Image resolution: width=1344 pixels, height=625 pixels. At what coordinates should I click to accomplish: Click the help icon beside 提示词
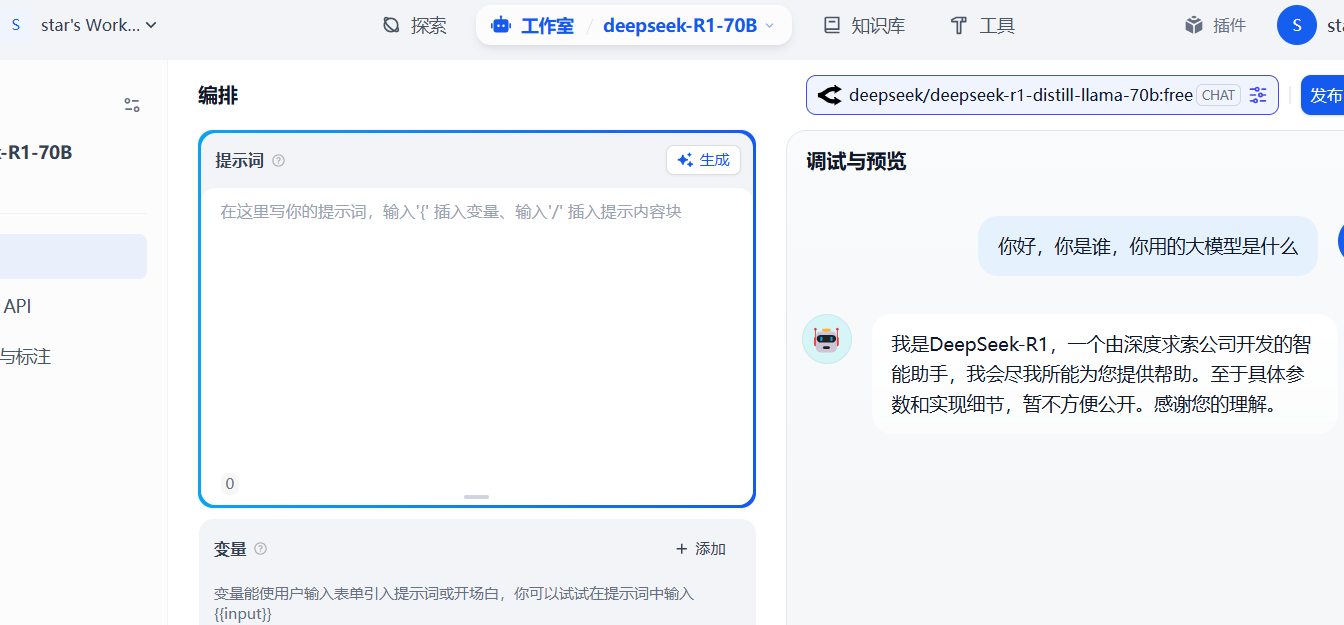tap(279, 161)
